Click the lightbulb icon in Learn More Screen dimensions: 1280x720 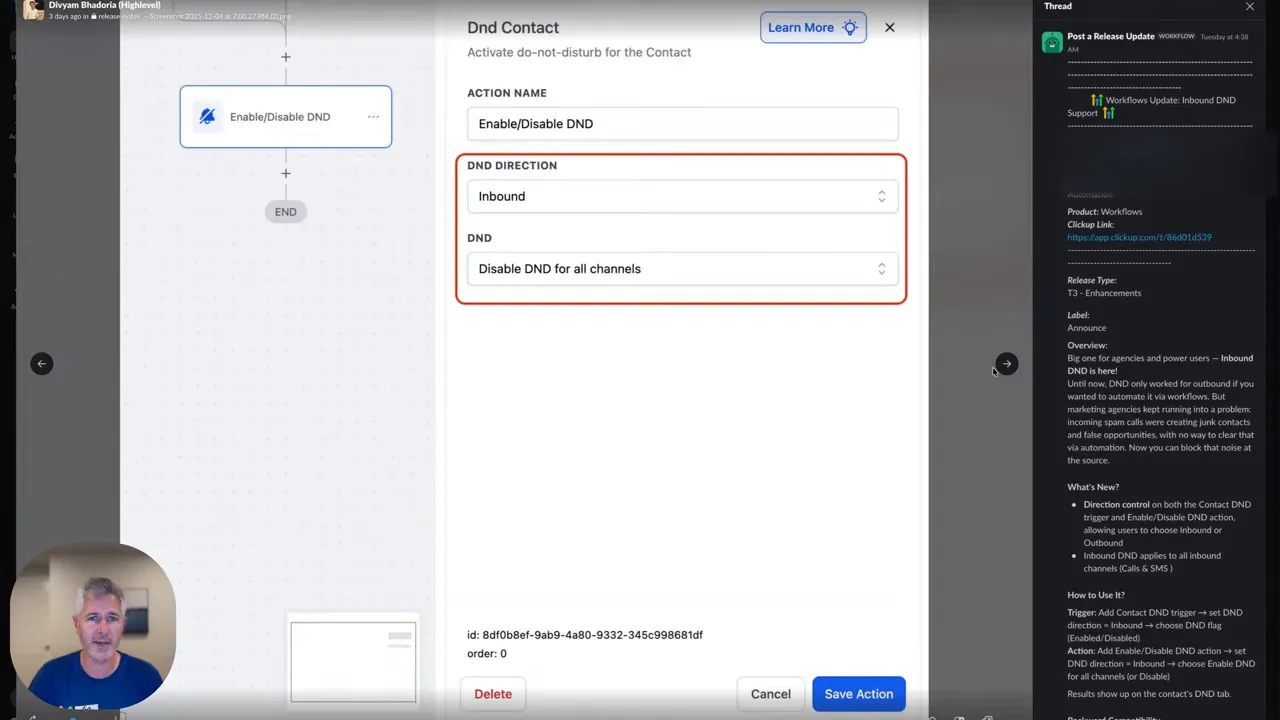(850, 28)
